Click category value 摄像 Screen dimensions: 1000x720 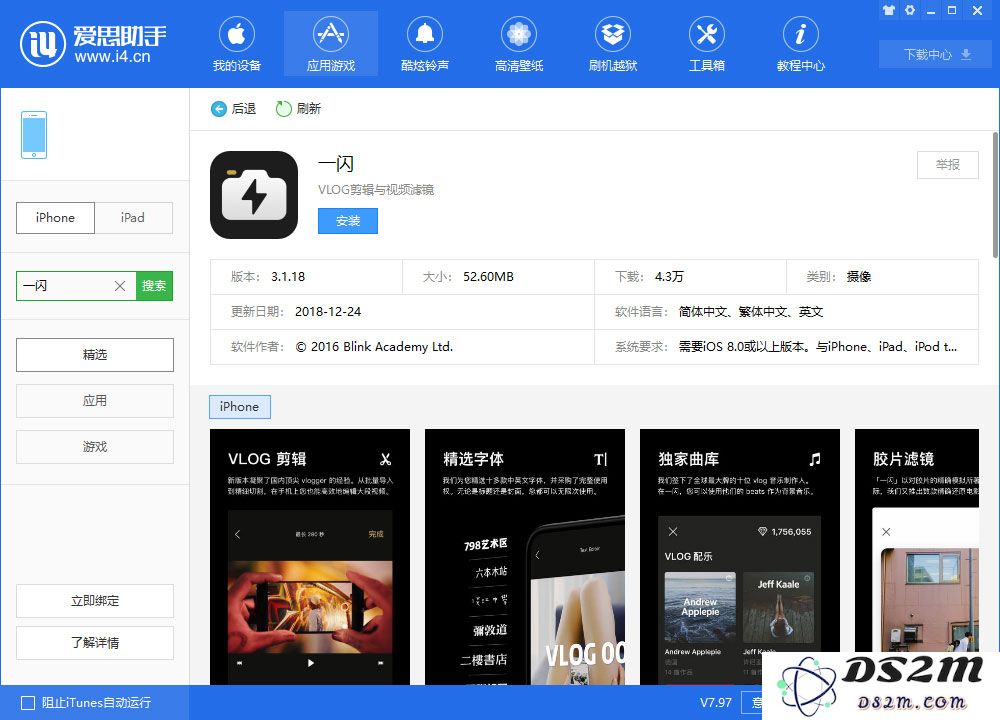pyautogui.click(x=859, y=277)
